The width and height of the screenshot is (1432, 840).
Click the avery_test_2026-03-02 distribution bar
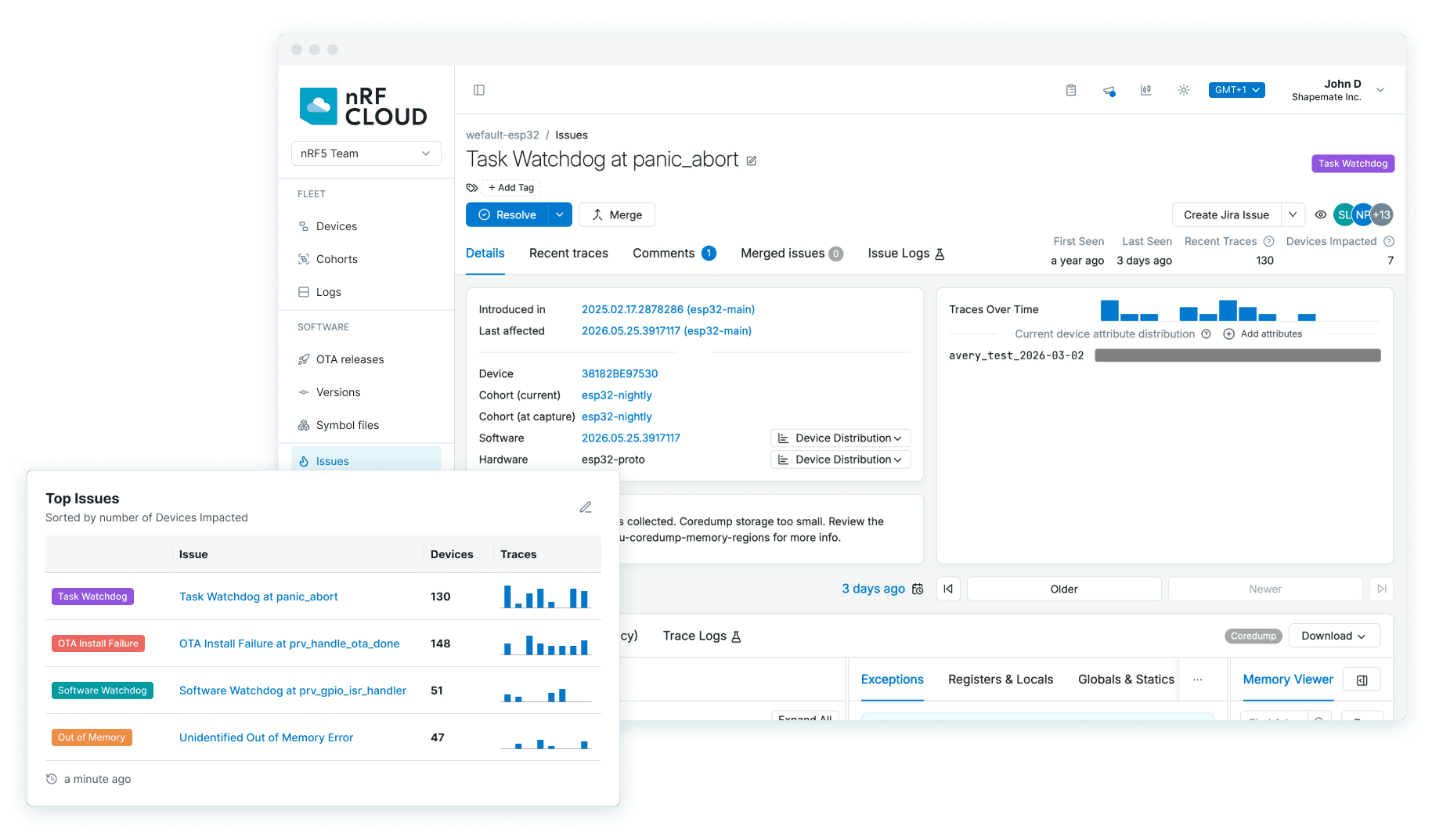[1237, 355]
